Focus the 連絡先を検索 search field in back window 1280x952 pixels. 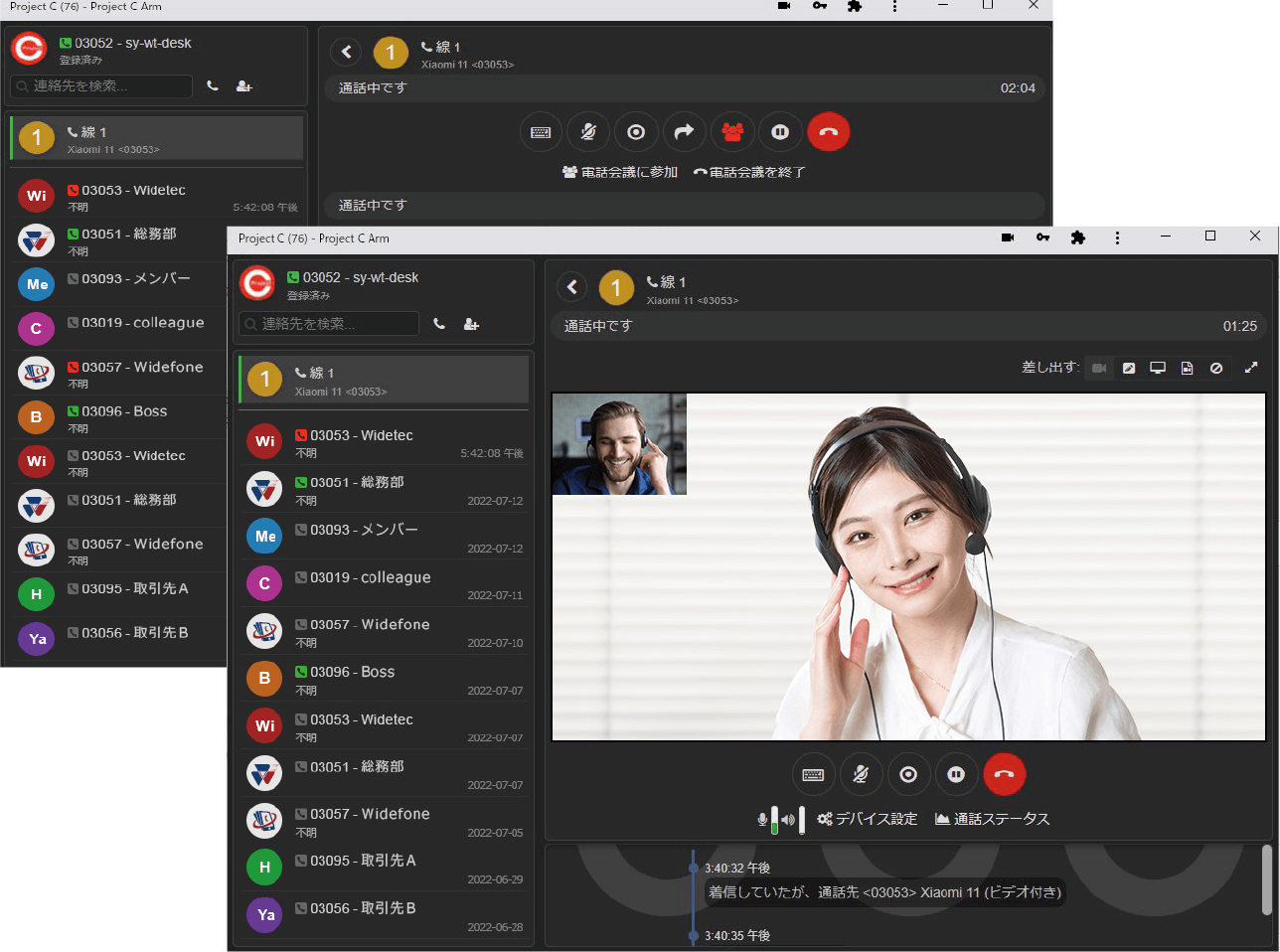pos(101,86)
